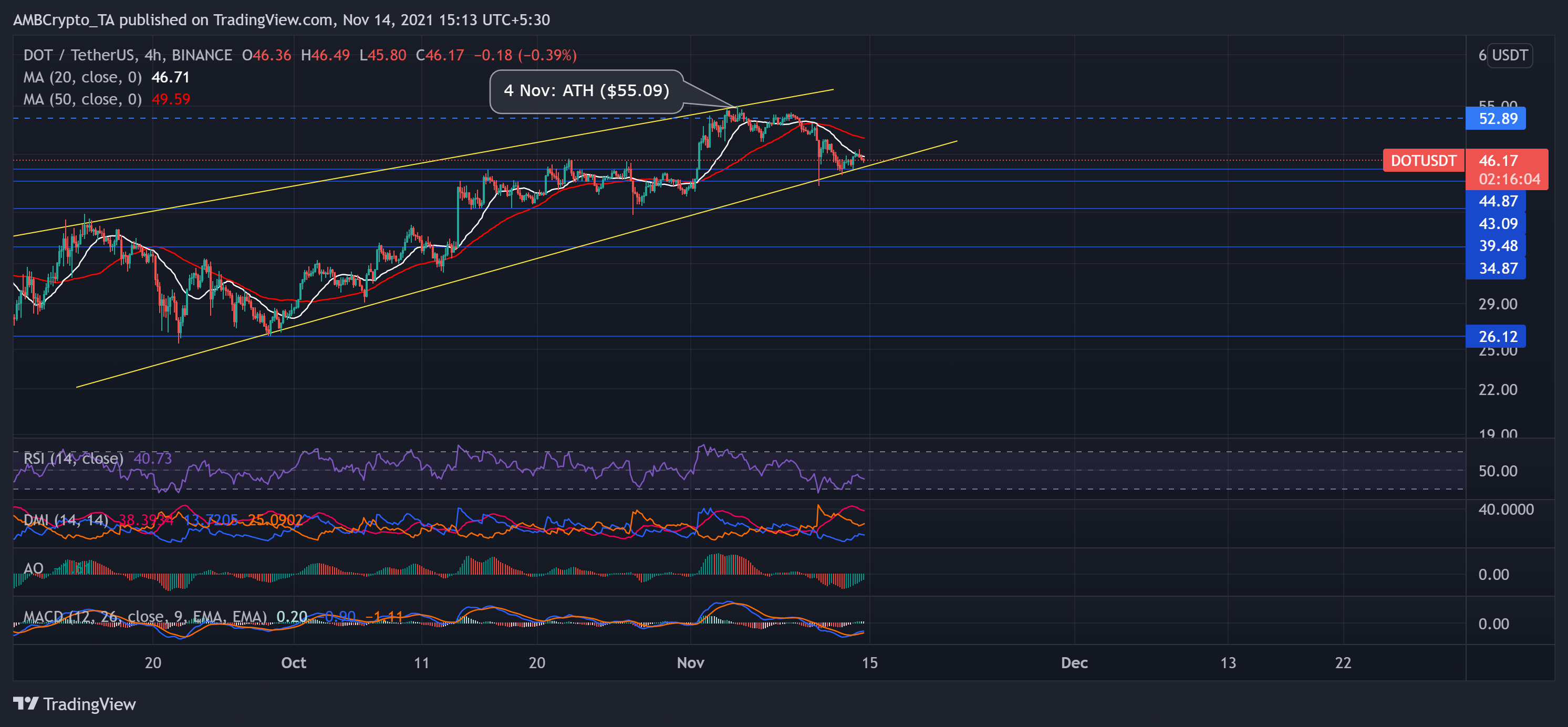Click the 11 date on time axis
The height and width of the screenshot is (727, 1568).
pyautogui.click(x=421, y=663)
